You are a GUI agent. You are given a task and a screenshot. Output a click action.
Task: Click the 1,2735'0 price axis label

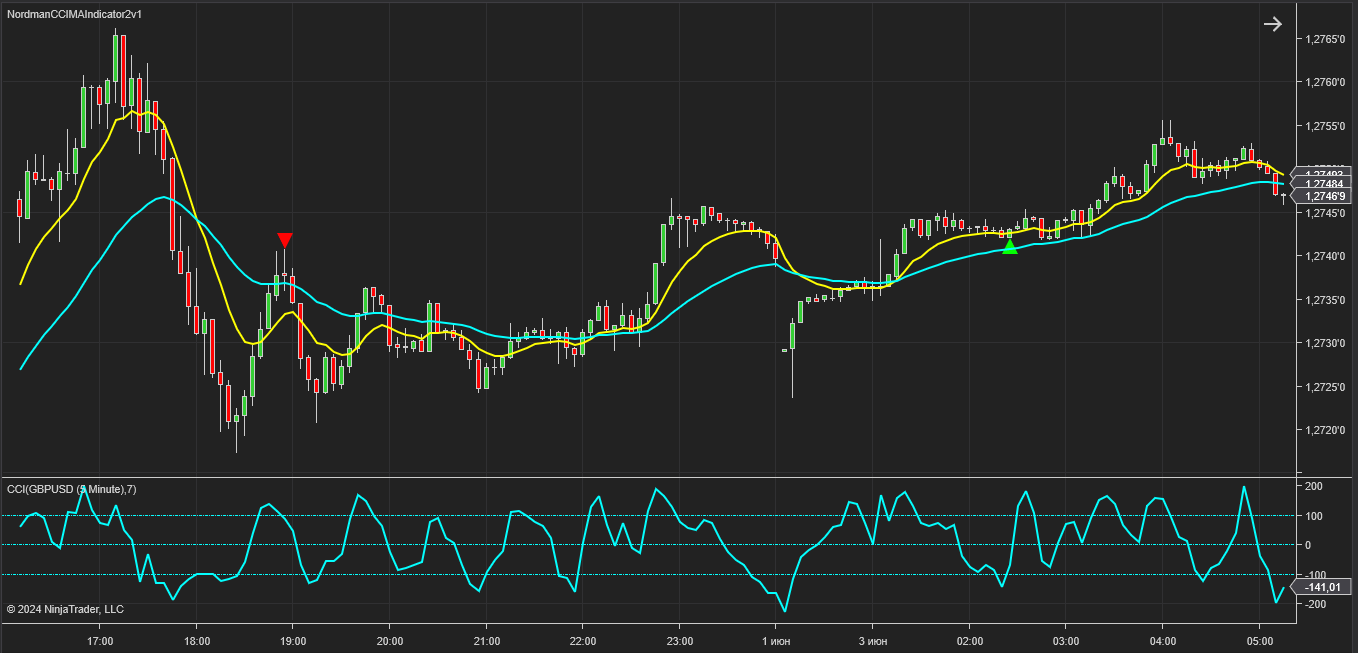[1324, 300]
